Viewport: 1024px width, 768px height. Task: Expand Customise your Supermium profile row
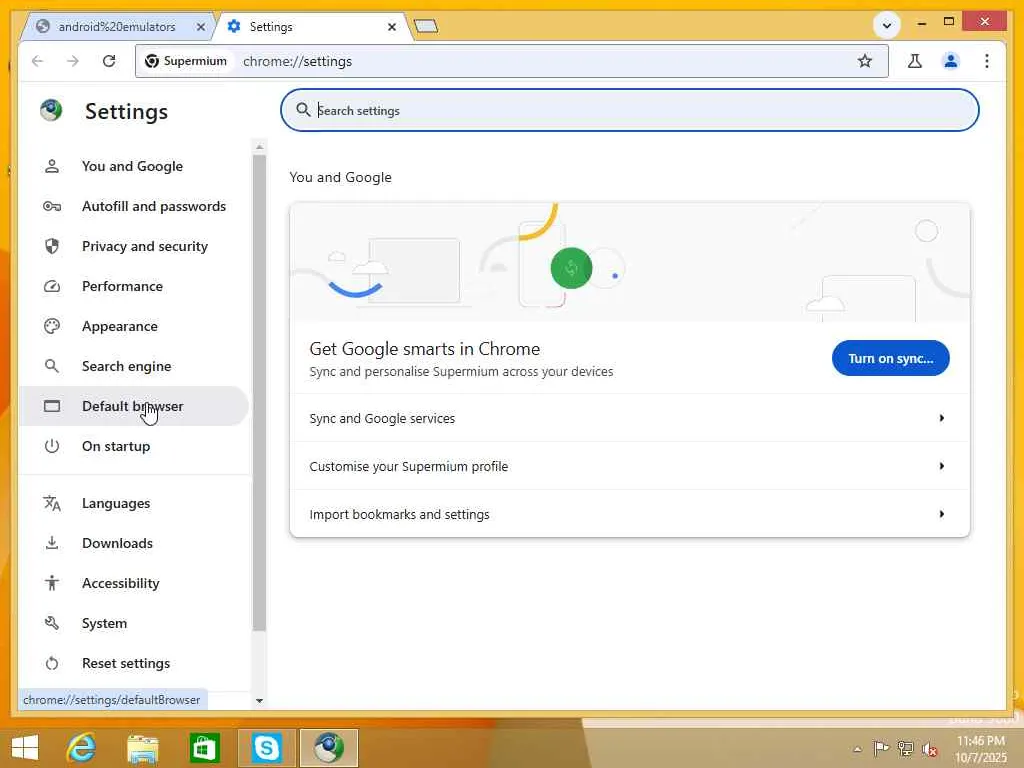630,466
